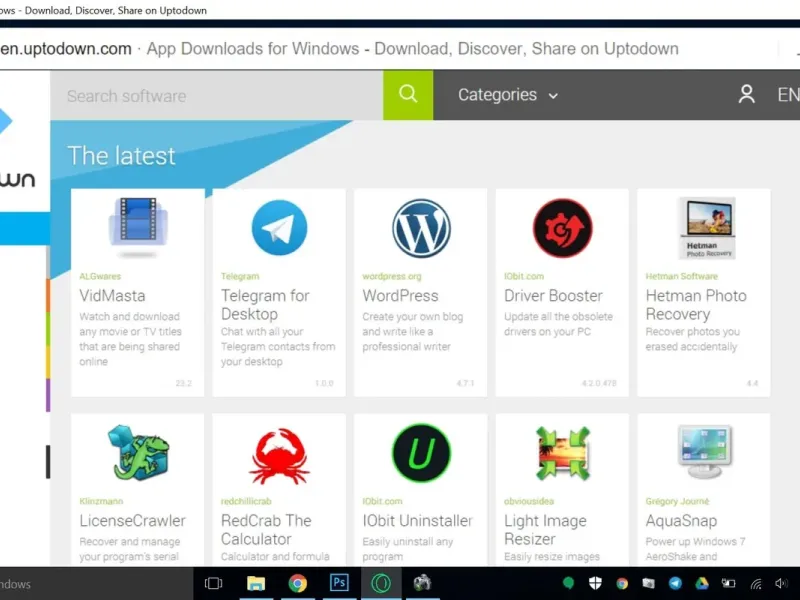
Task: Click the Hetman Software developer link
Action: 682,276
